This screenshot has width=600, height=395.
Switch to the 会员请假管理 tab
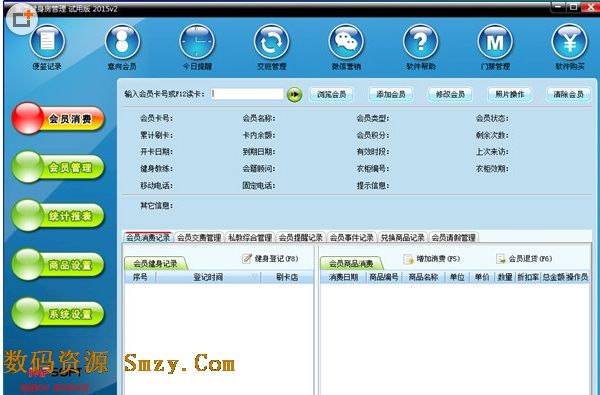pyautogui.click(x=453, y=237)
